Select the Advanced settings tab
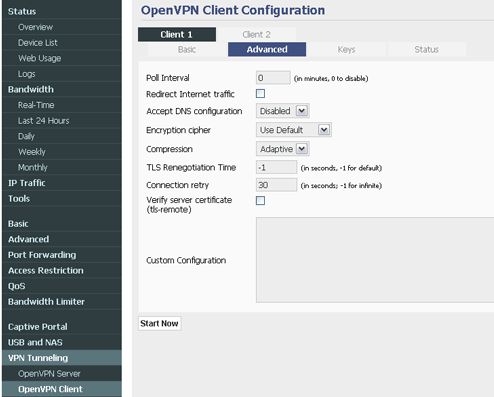 (x=267, y=49)
